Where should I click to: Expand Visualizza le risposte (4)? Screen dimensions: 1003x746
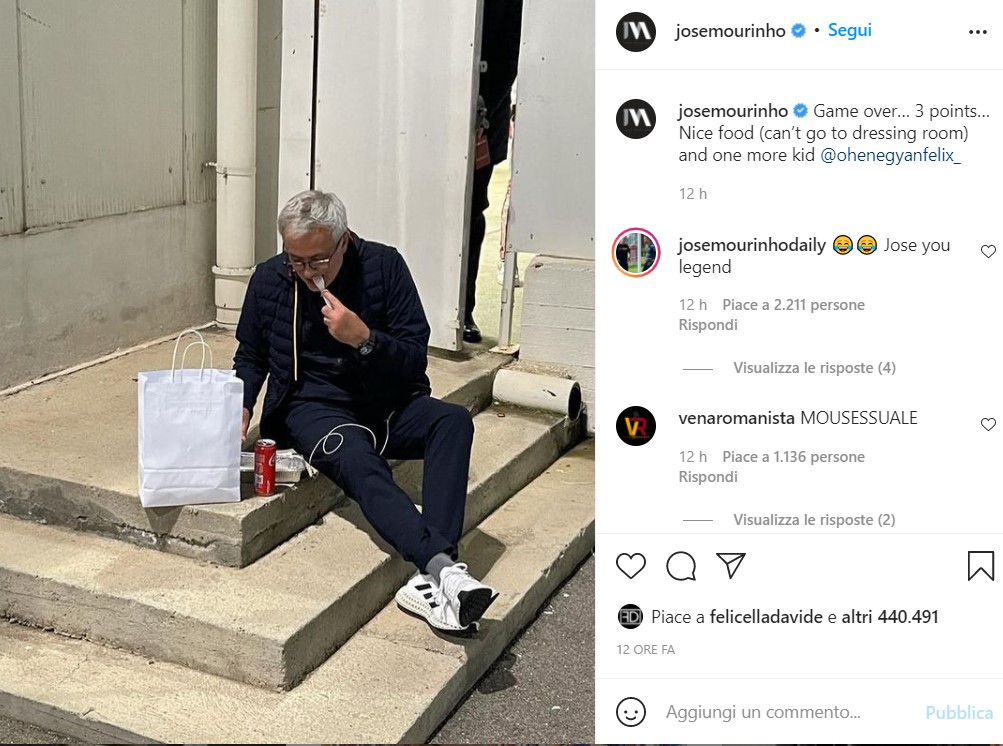(814, 368)
